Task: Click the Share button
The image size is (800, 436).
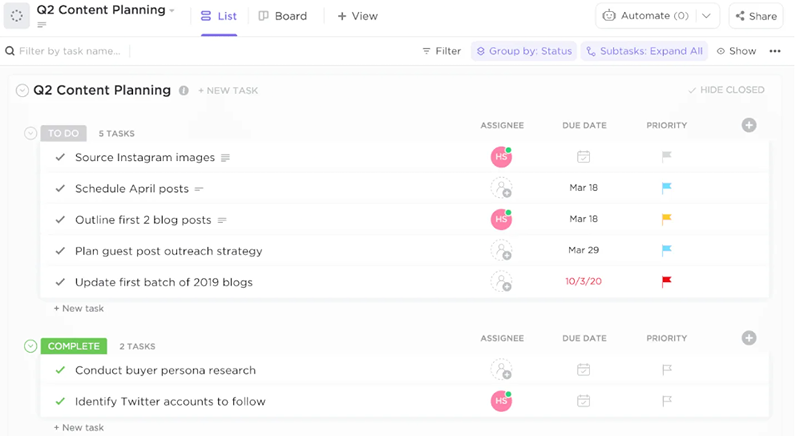Action: pyautogui.click(x=755, y=16)
